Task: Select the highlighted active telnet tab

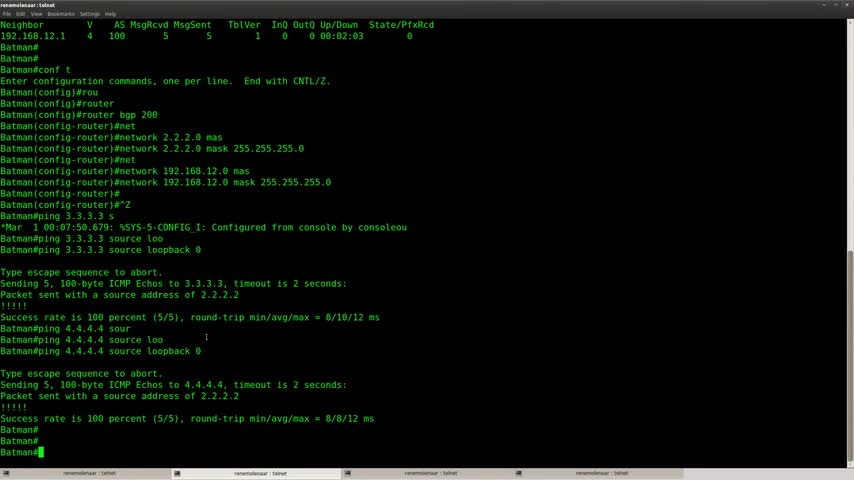Action: pyautogui.click(x=256, y=473)
